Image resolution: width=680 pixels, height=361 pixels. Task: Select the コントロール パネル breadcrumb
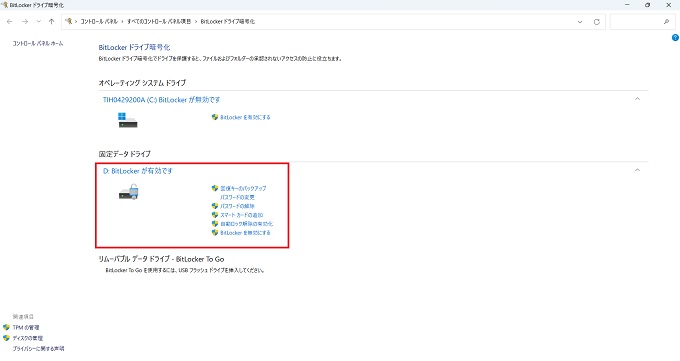[x=99, y=22]
